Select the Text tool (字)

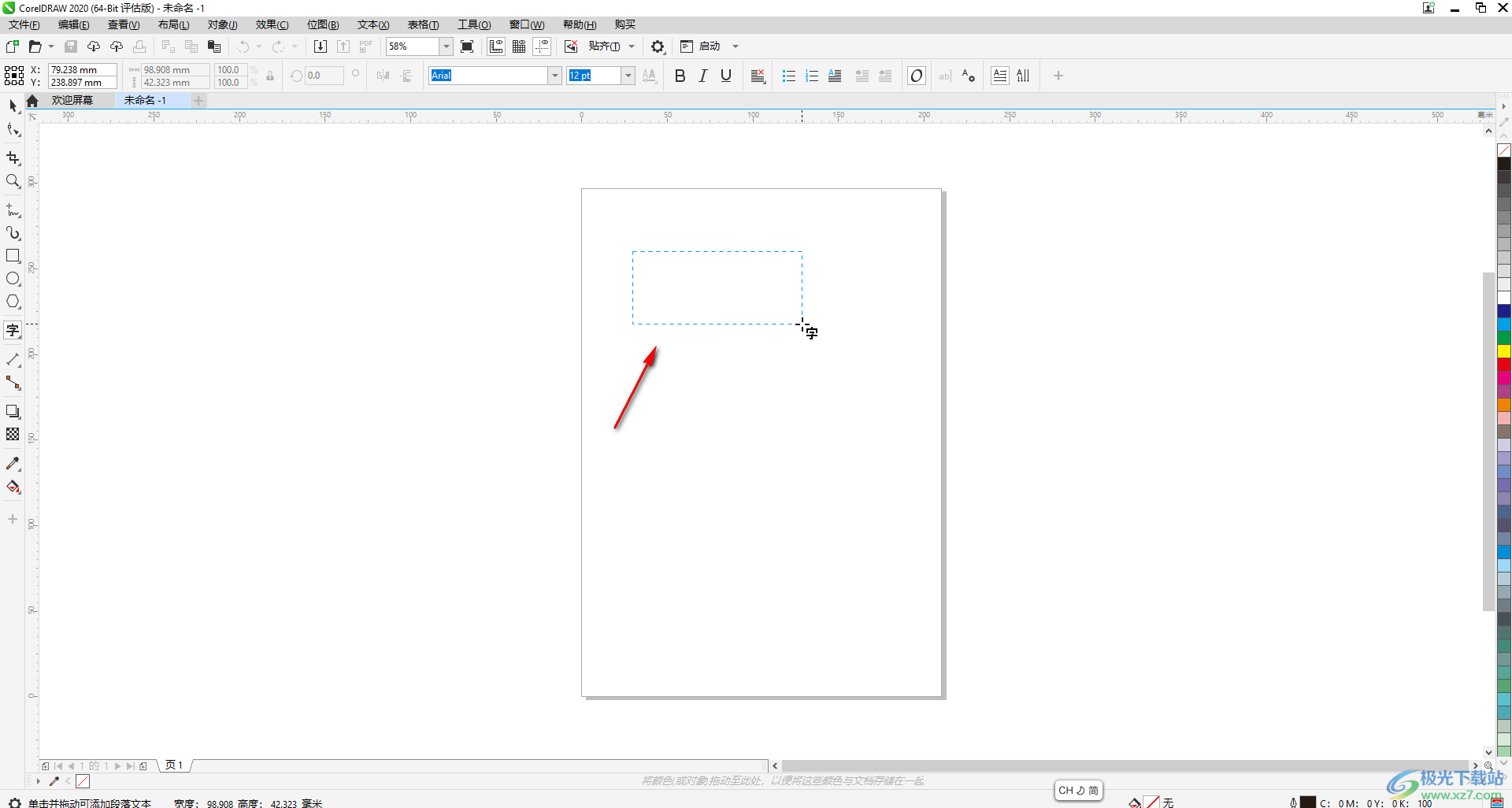point(13,331)
